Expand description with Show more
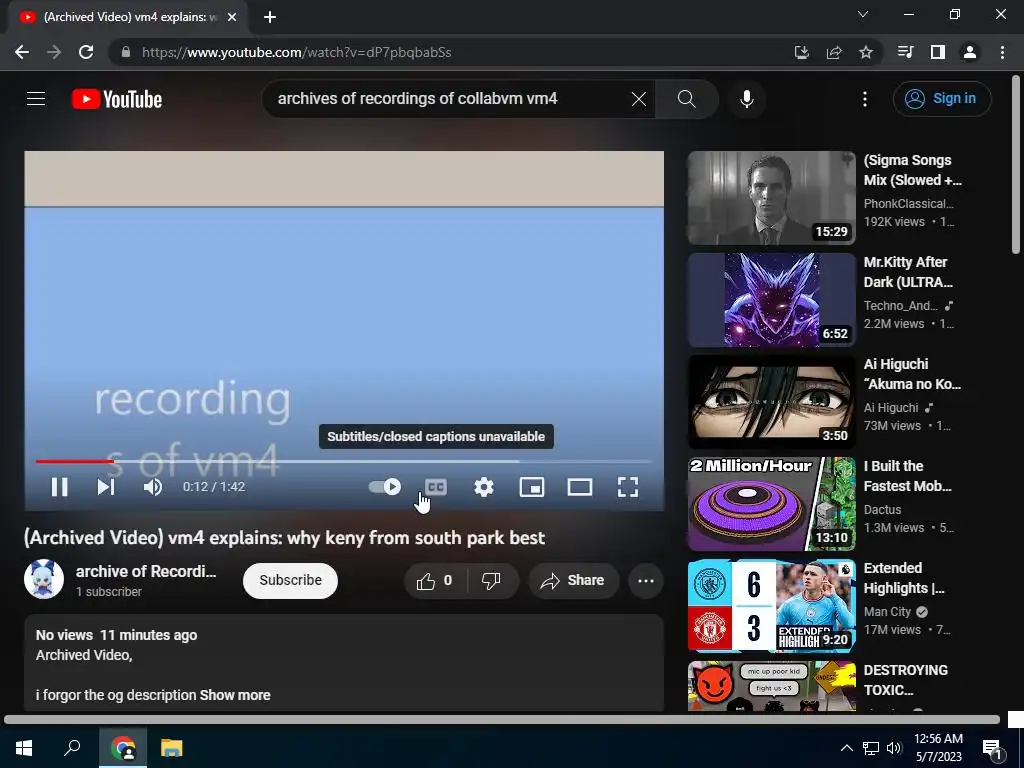The width and height of the screenshot is (1024, 768). pyautogui.click(x=235, y=695)
